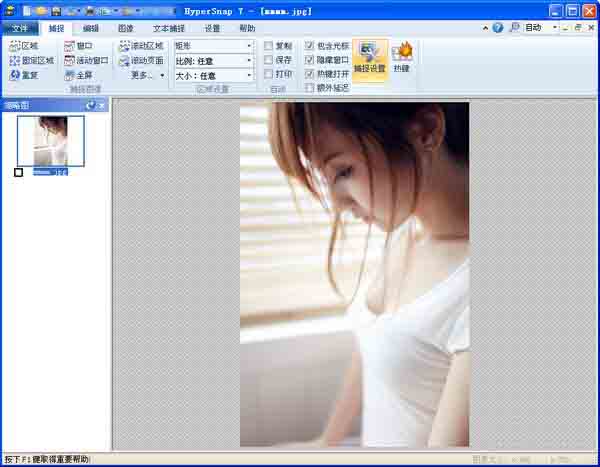Image resolution: width=600 pixels, height=467 pixels.
Task: Open the blue help question mark icon
Action: point(497,28)
